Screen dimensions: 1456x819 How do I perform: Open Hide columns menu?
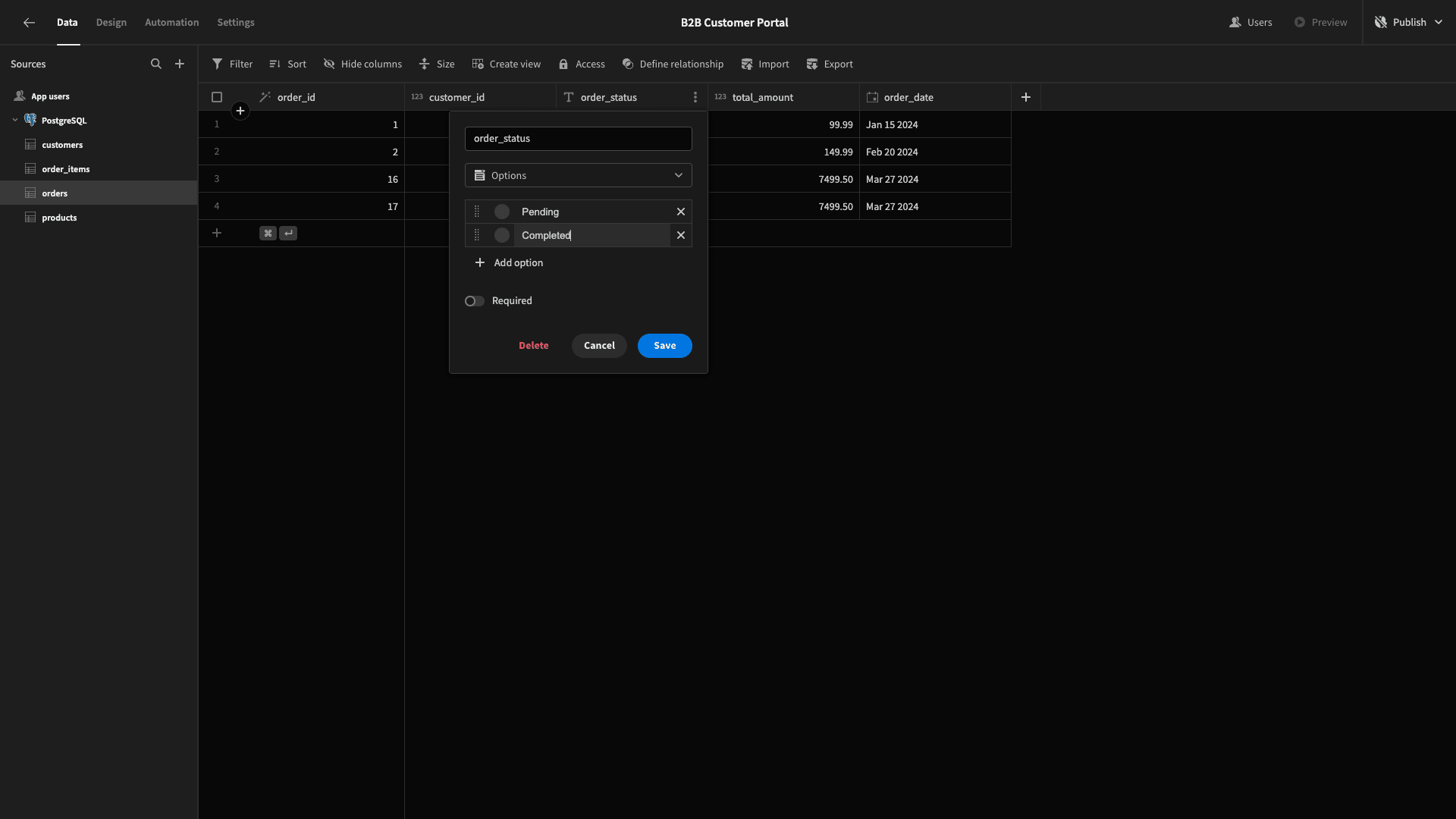(362, 64)
